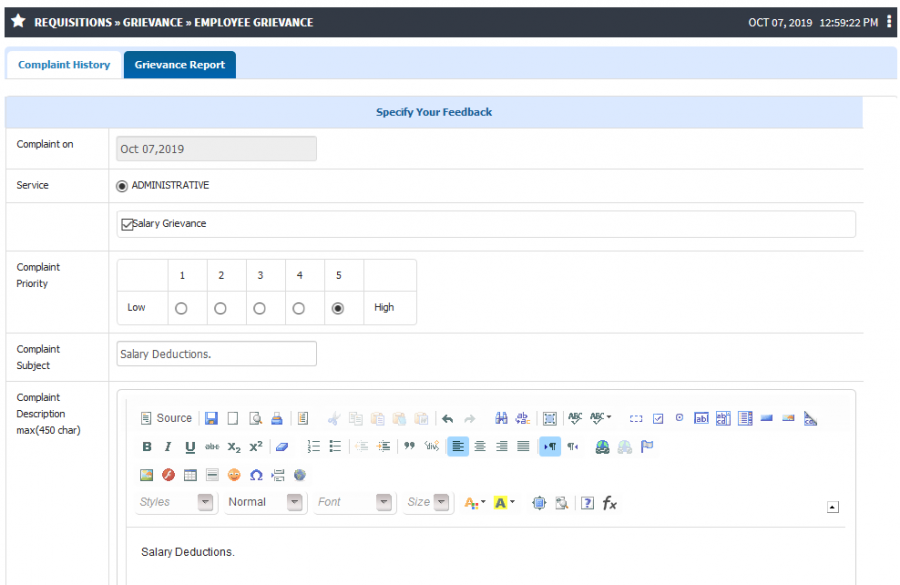Insert a Textarea element
The width and height of the screenshot is (900, 585).
pyautogui.click(x=723, y=419)
